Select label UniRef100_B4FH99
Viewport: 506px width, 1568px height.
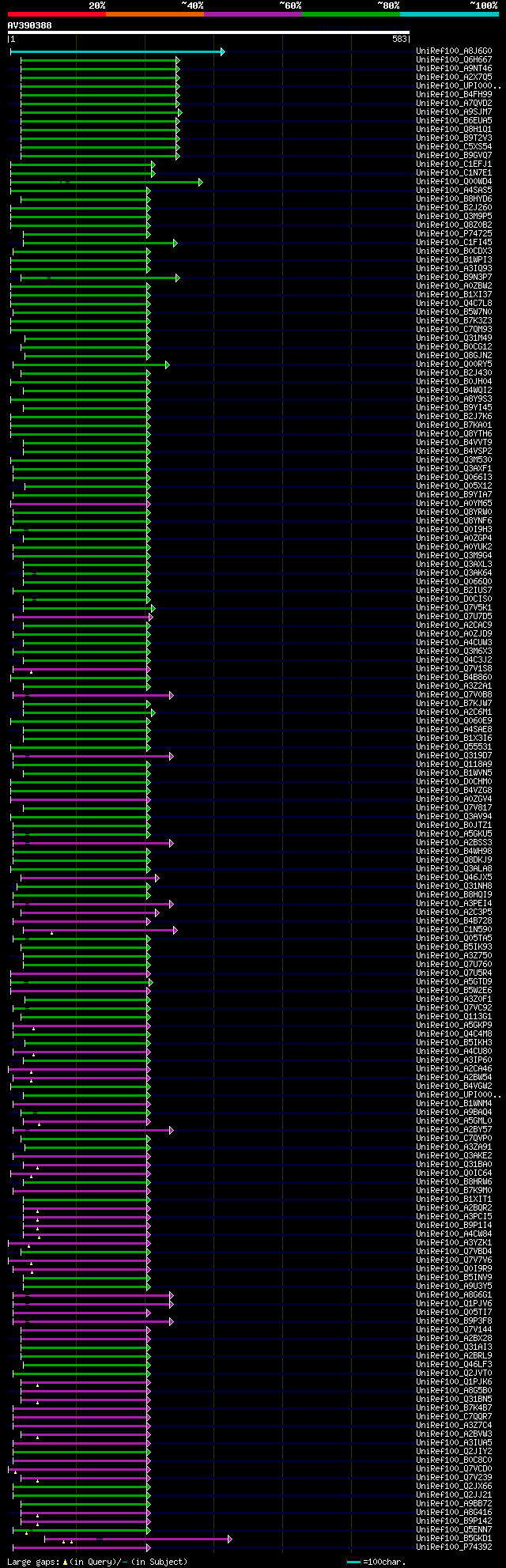click(x=453, y=95)
